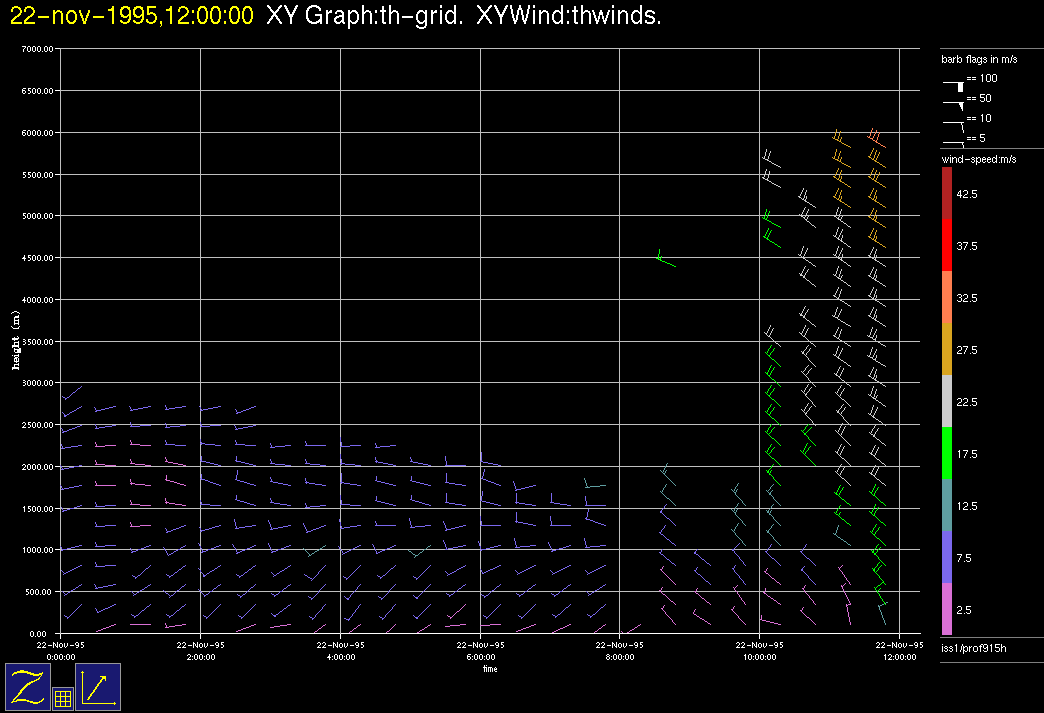Click the 10 m/s barb flag symbol
This screenshot has width=1044, height=713.
pyautogui.click(x=955, y=122)
